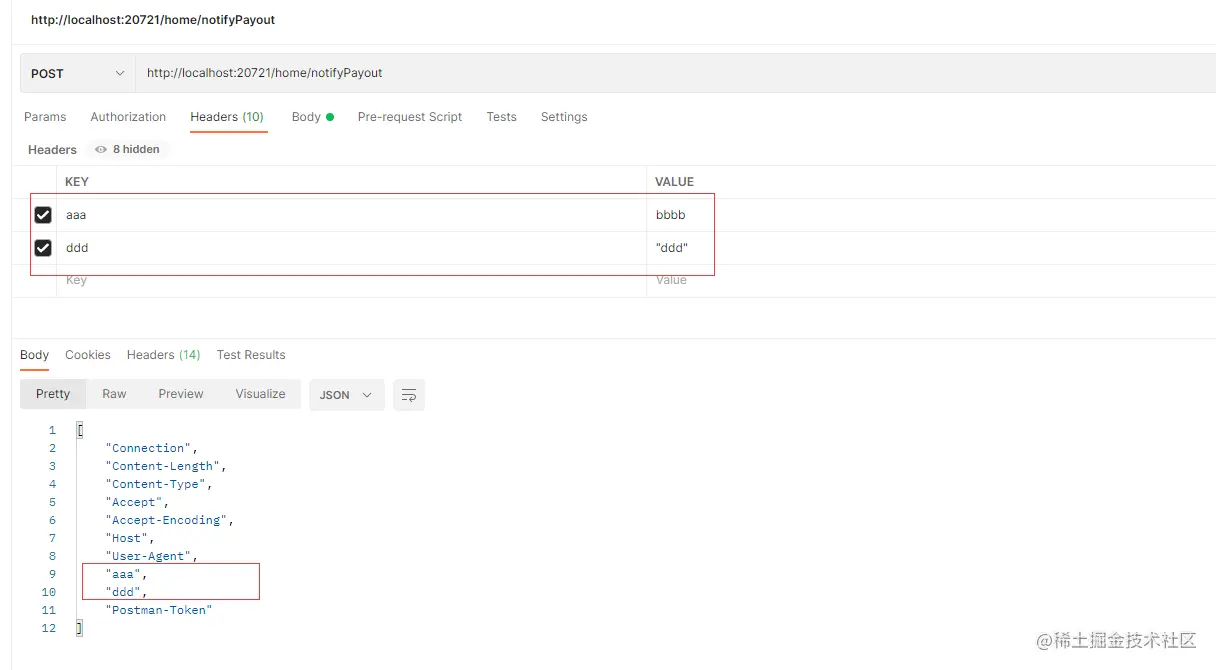Click the request title at top
The height and width of the screenshot is (670, 1216).
click(153, 20)
